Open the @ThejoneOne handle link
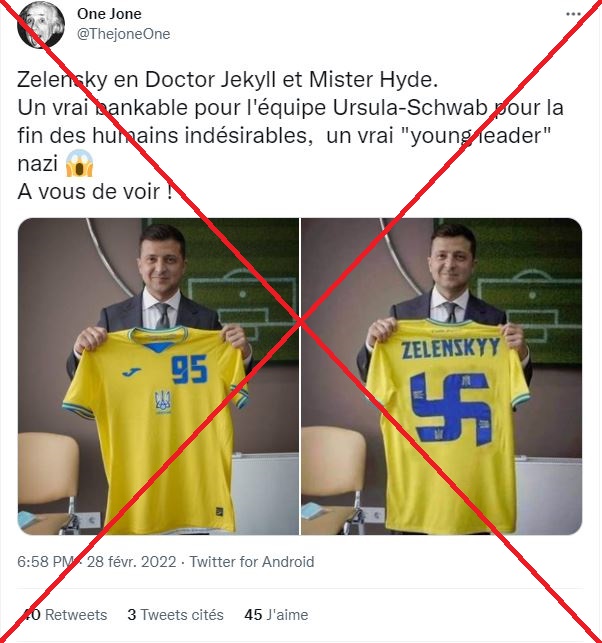Screen dimensions: 602x643 123,34
